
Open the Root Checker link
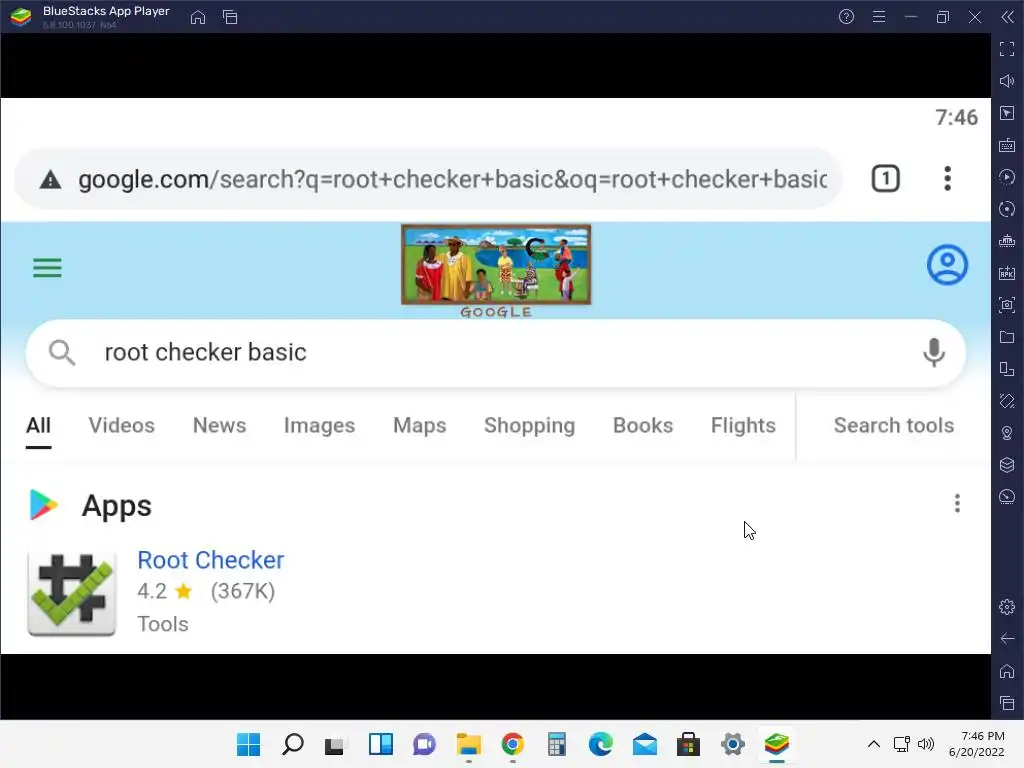(211, 560)
